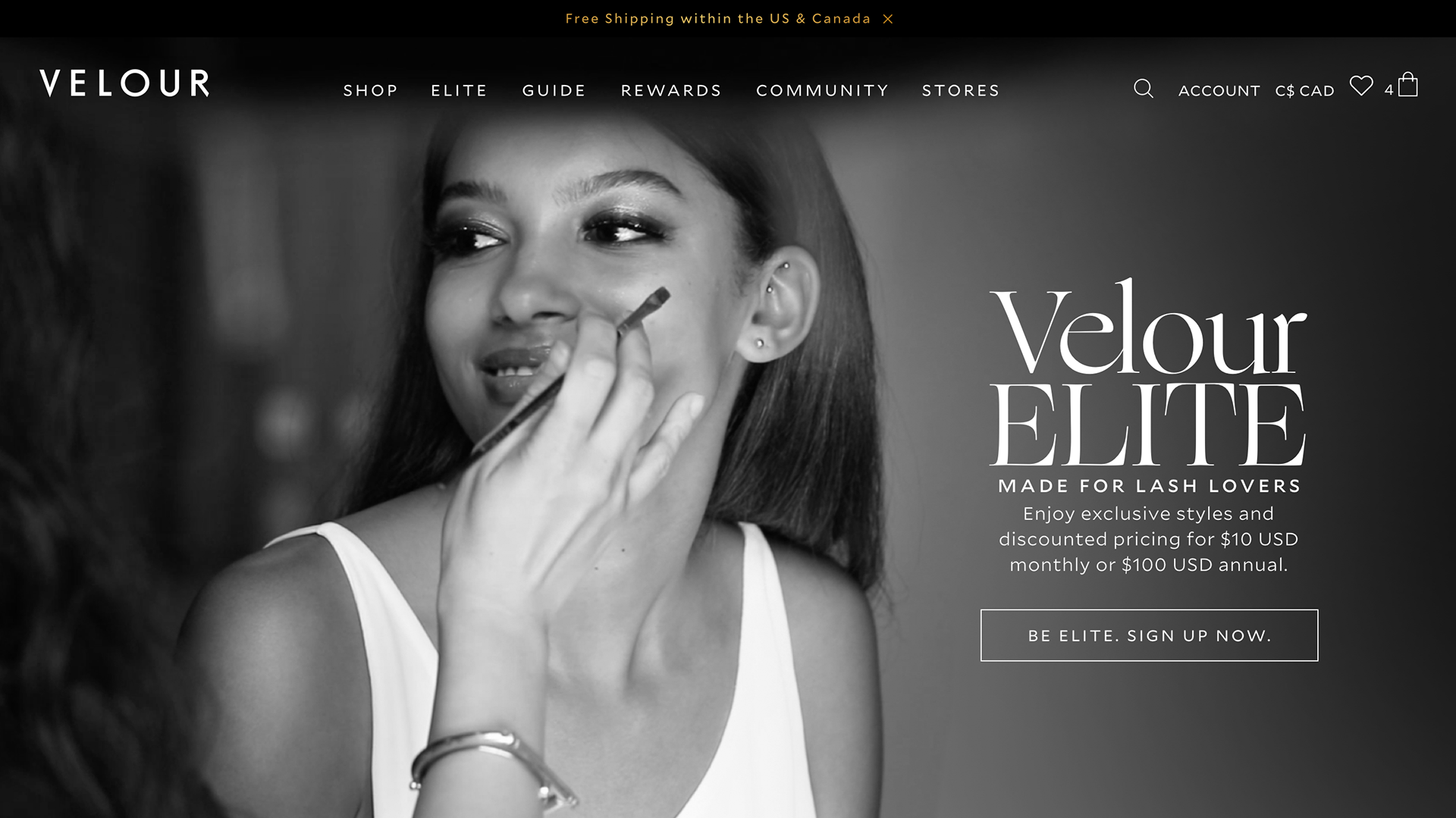
Task: Open the REWARDS page
Action: pos(671,90)
